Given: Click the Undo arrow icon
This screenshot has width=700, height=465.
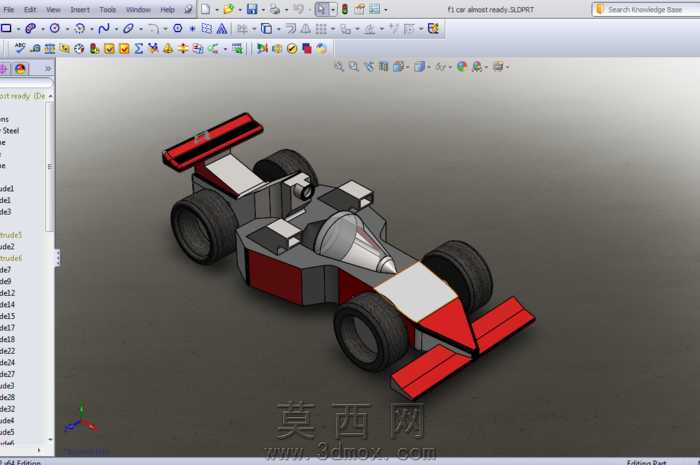Looking at the screenshot, I should click(x=299, y=9).
